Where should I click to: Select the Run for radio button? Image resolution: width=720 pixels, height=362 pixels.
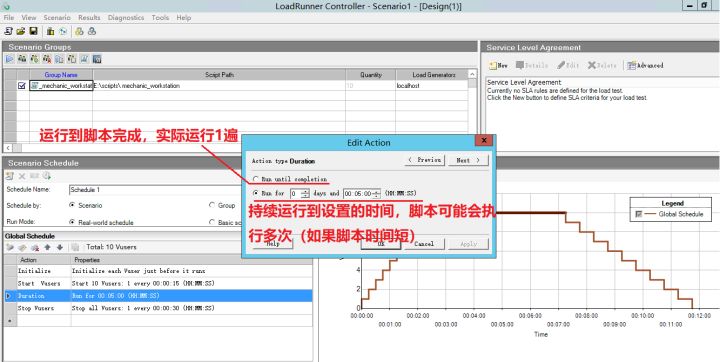(255, 193)
